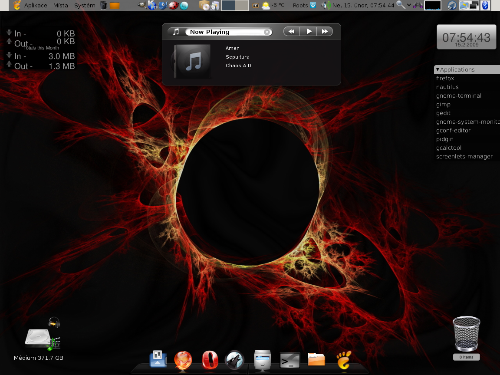This screenshot has height=375, width=500.
Task: Open the orange folder in the dock
Action: coord(316,359)
